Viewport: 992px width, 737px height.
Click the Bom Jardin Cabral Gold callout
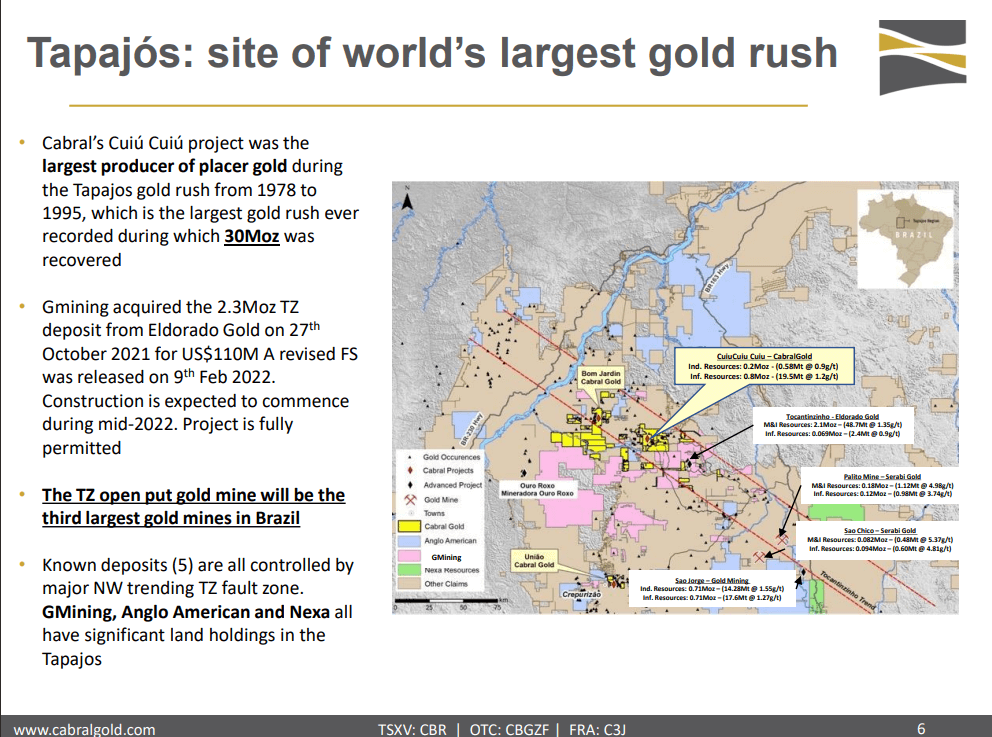pyautogui.click(x=600, y=378)
